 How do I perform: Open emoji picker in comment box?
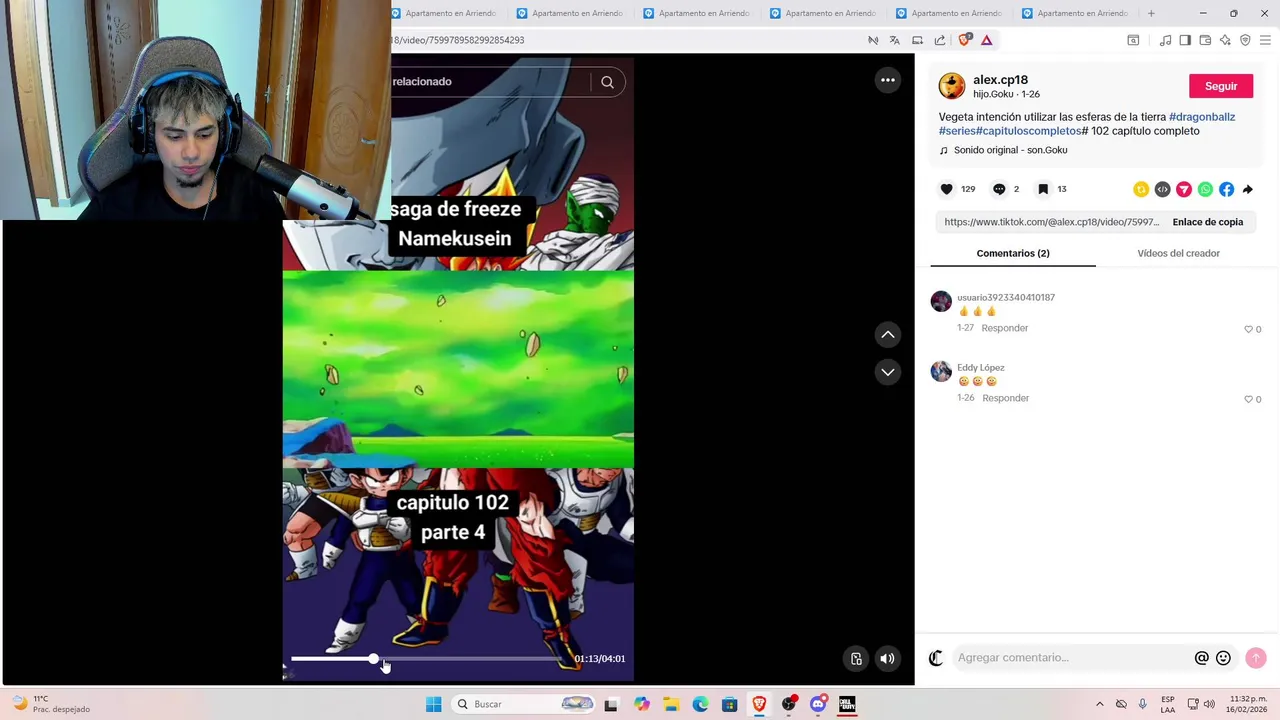coord(1223,658)
